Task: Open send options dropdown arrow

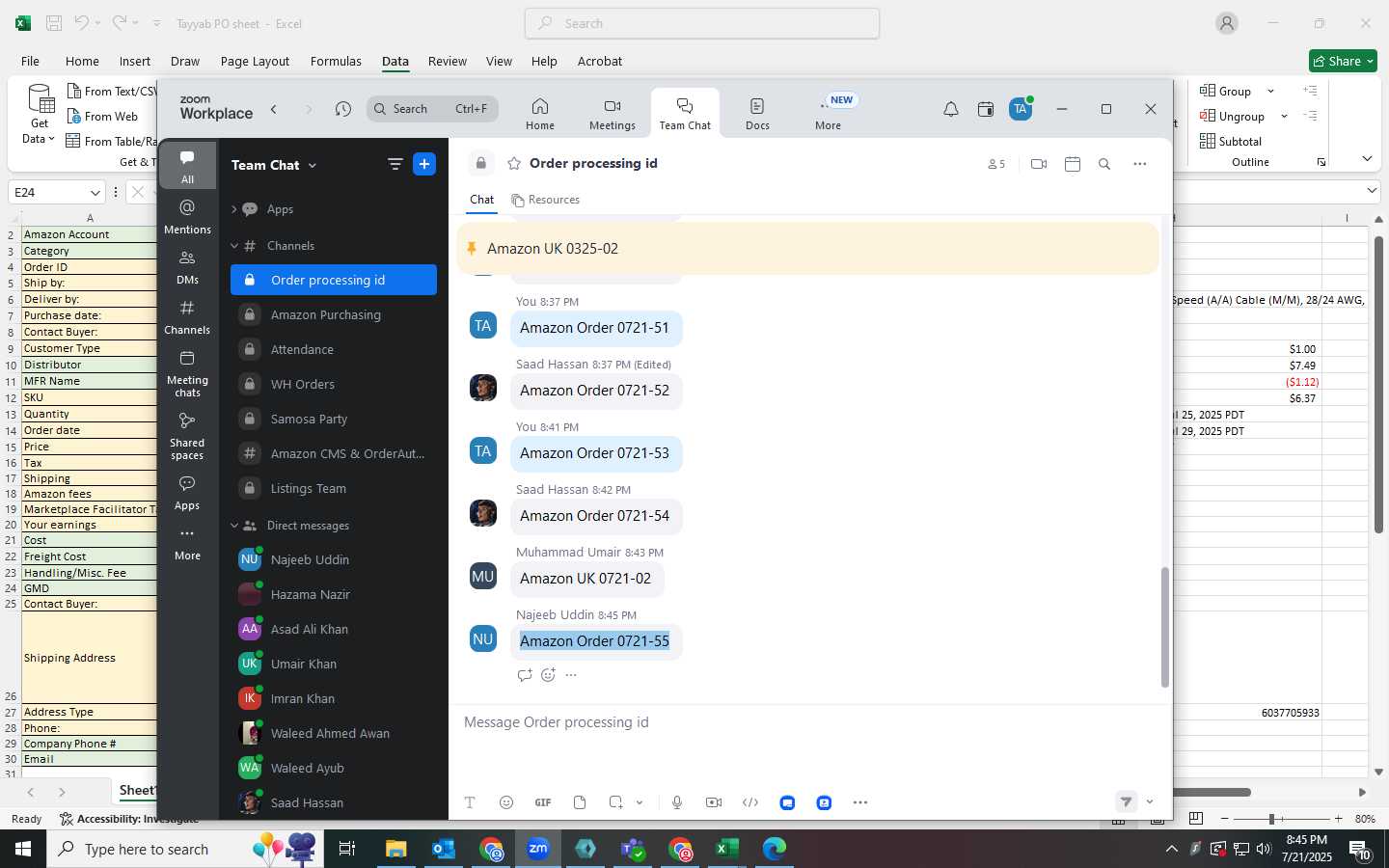Action: pyautogui.click(x=1150, y=801)
